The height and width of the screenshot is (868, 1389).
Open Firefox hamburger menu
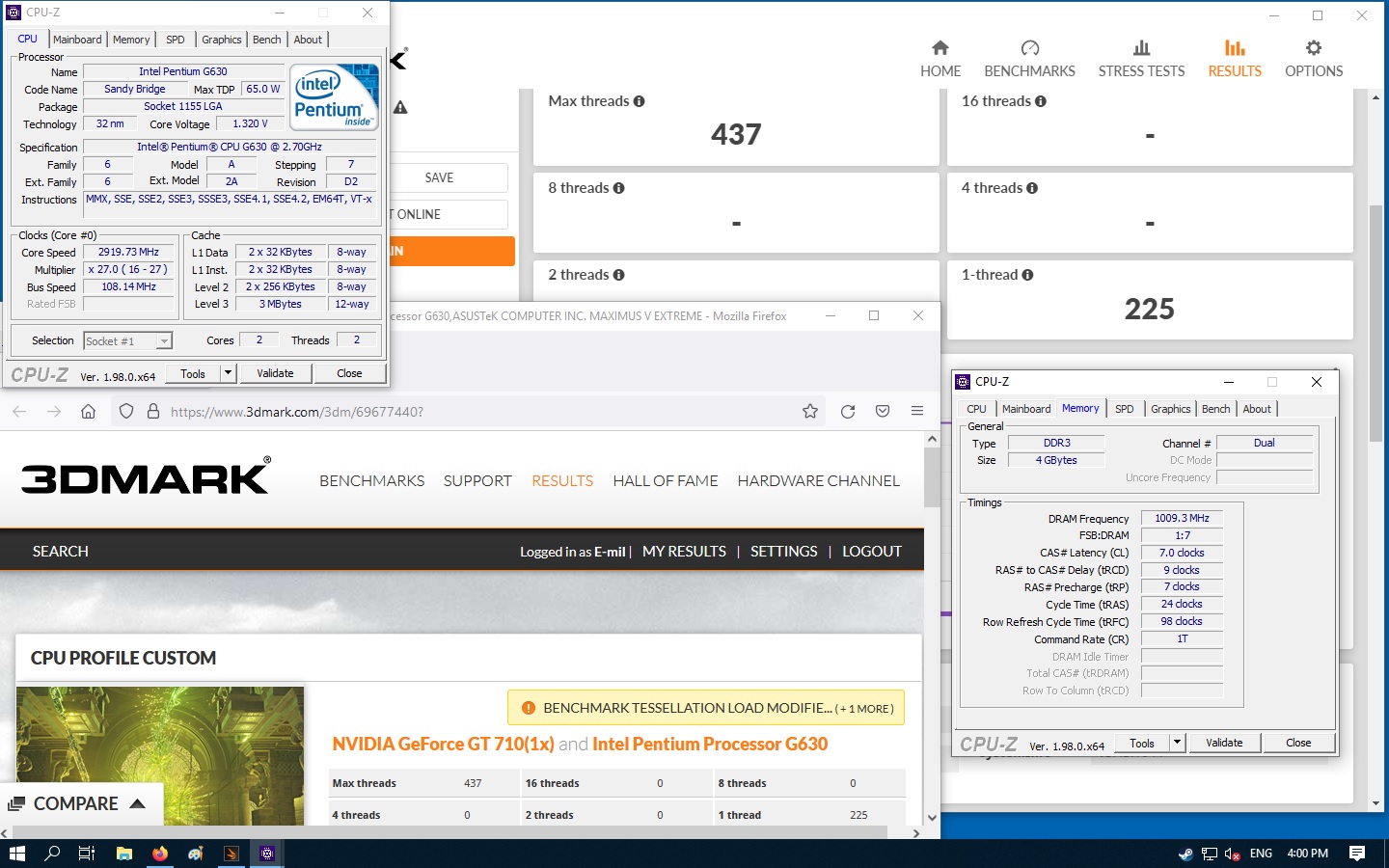(x=917, y=412)
